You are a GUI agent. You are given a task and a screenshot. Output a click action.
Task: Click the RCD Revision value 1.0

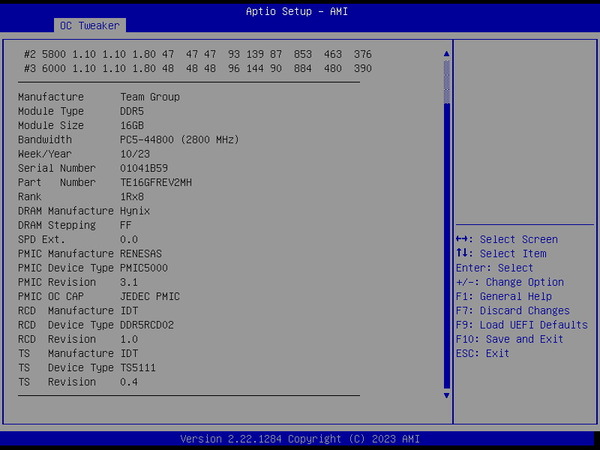[x=129, y=339]
